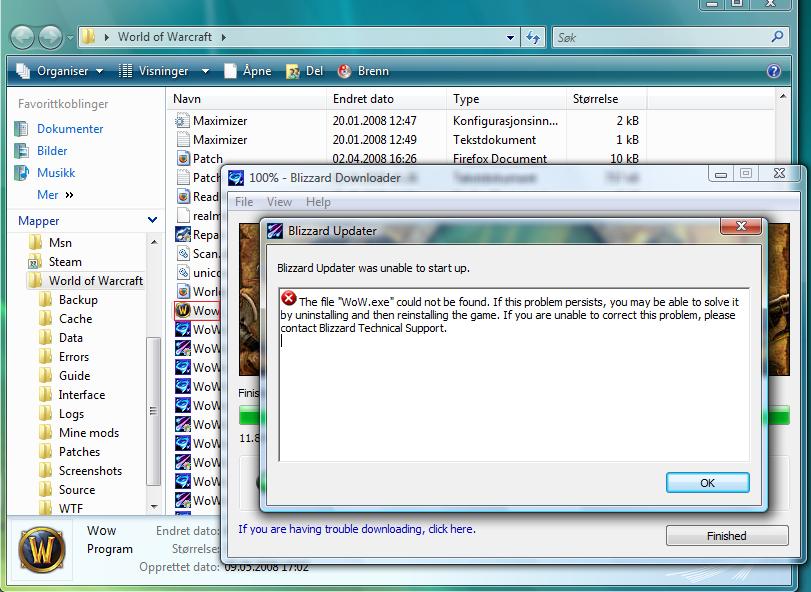Expand Mer favorites chevron
This screenshot has width=811, height=592.
69,195
